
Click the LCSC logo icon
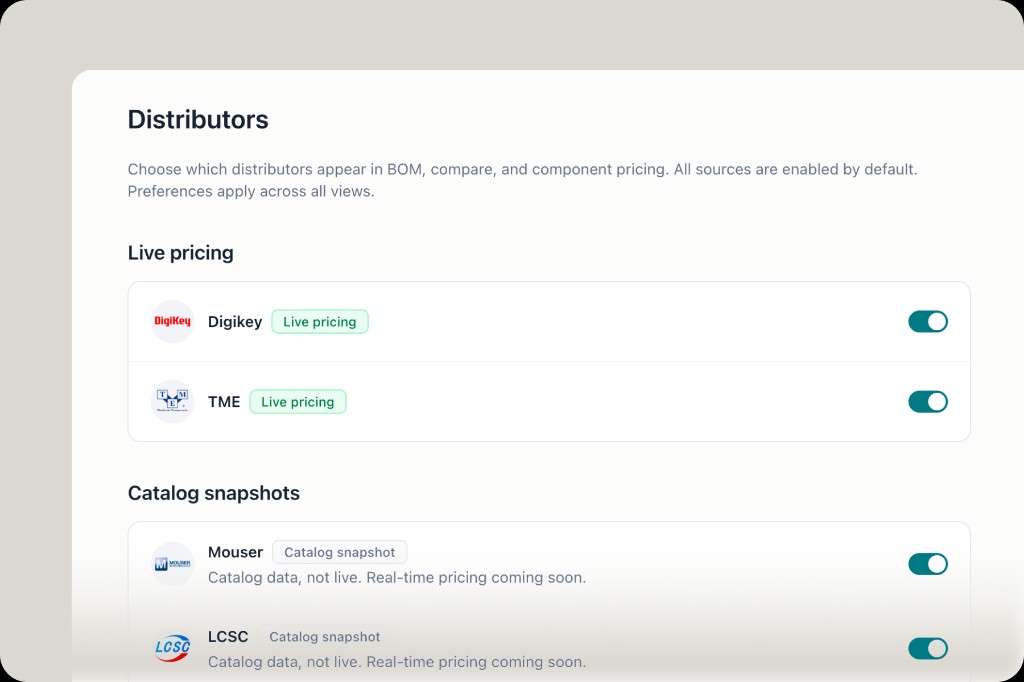point(172,648)
